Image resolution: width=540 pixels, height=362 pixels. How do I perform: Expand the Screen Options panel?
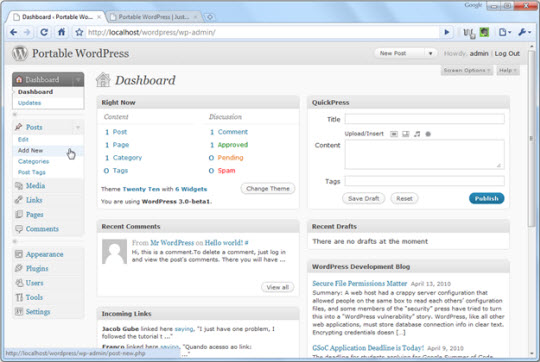[467, 70]
